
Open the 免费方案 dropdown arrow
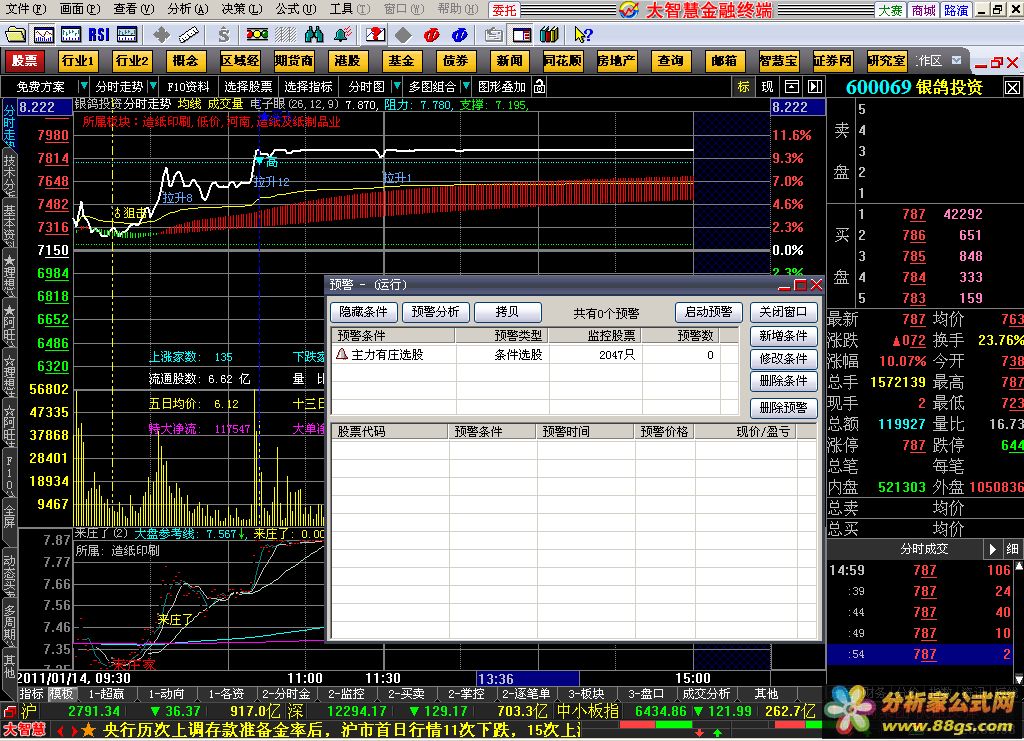pyautogui.click(x=83, y=86)
